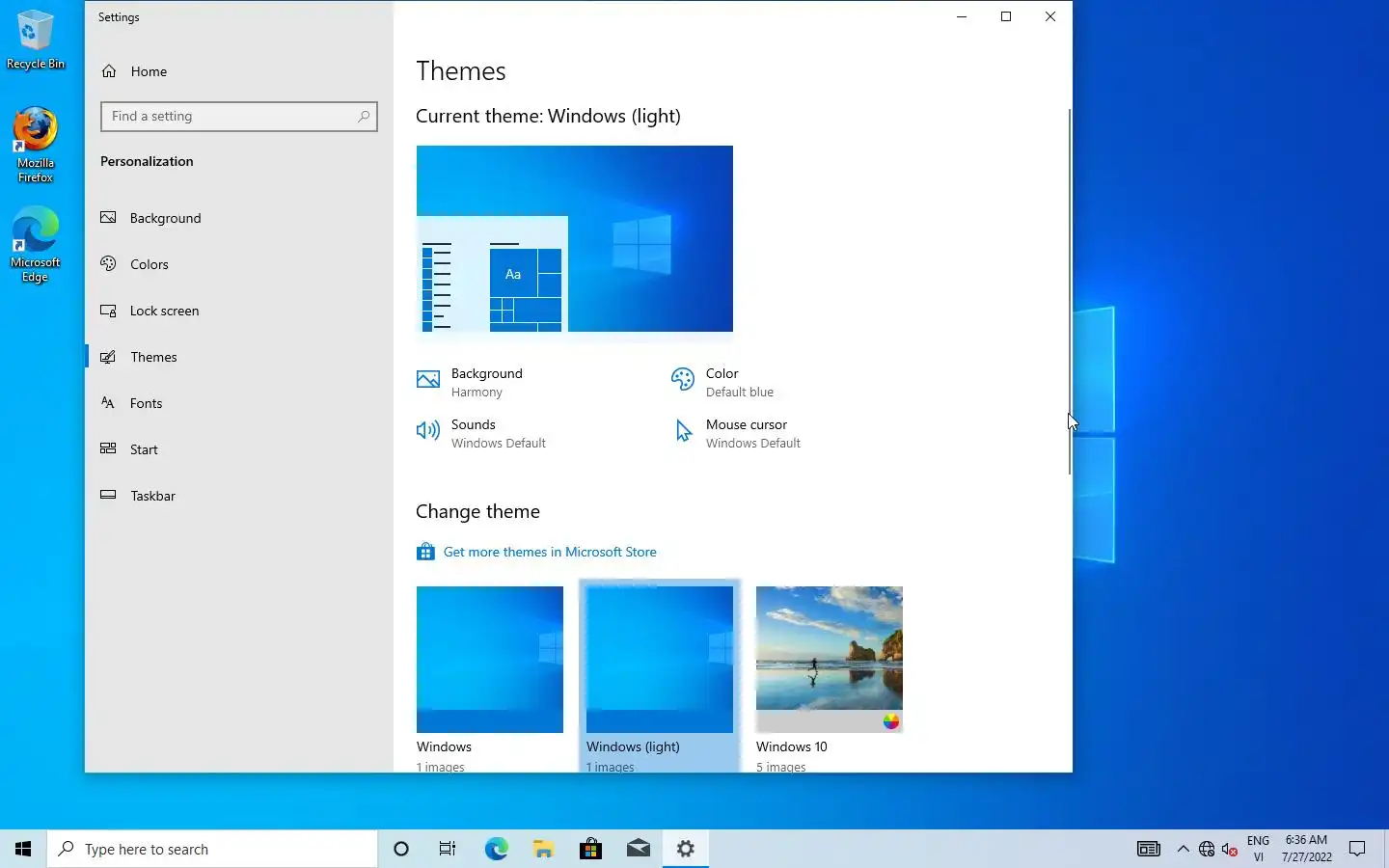Image resolution: width=1389 pixels, height=868 pixels.
Task: Click the Sounds speaker icon under current theme
Action: pos(428,431)
